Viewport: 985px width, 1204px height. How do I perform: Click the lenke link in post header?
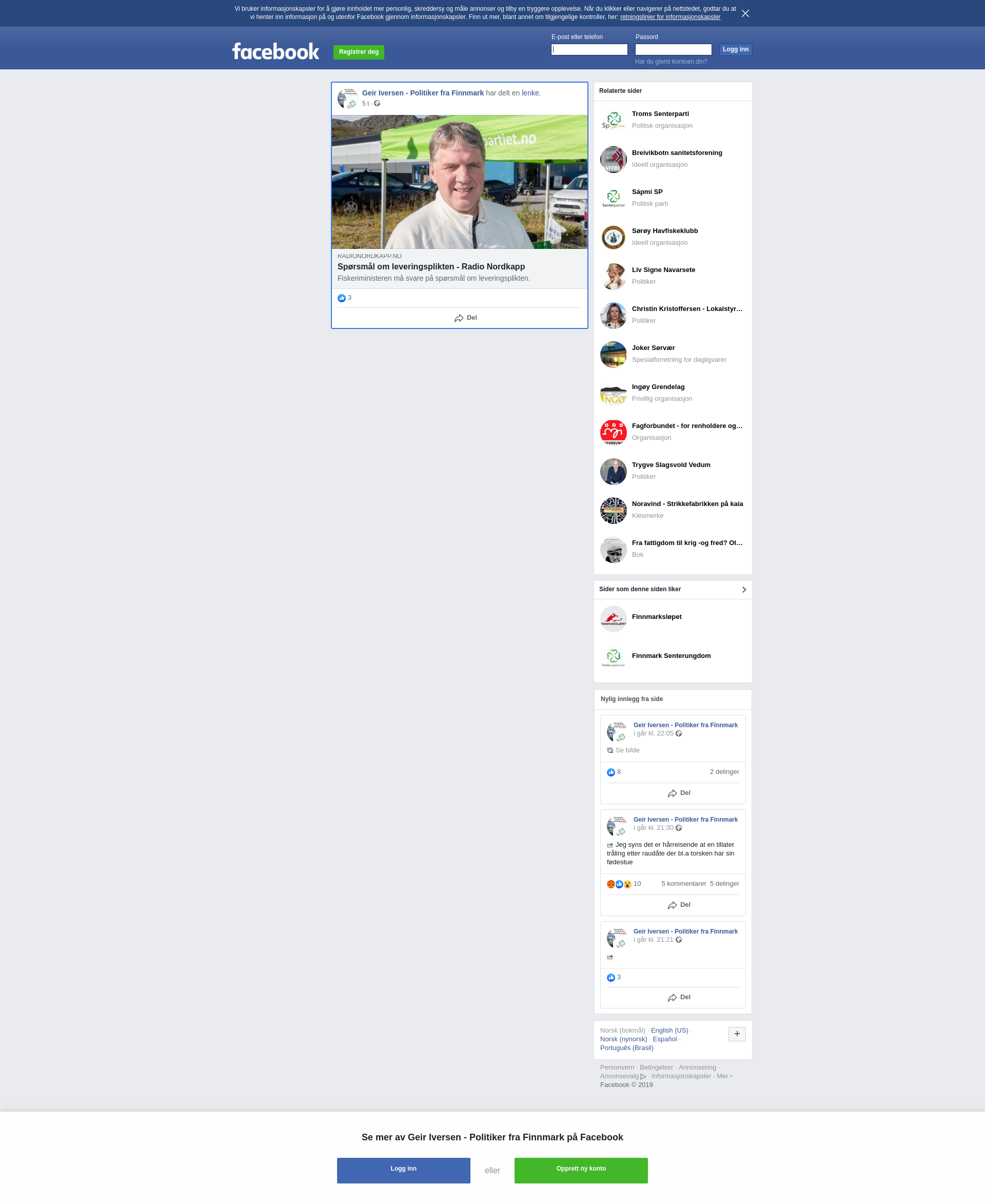[x=530, y=93]
